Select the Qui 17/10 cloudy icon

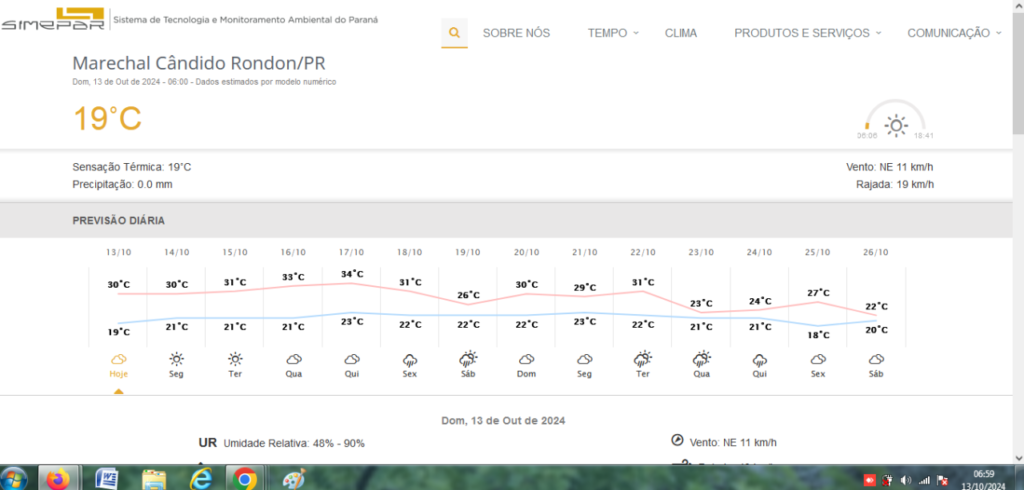coord(351,359)
